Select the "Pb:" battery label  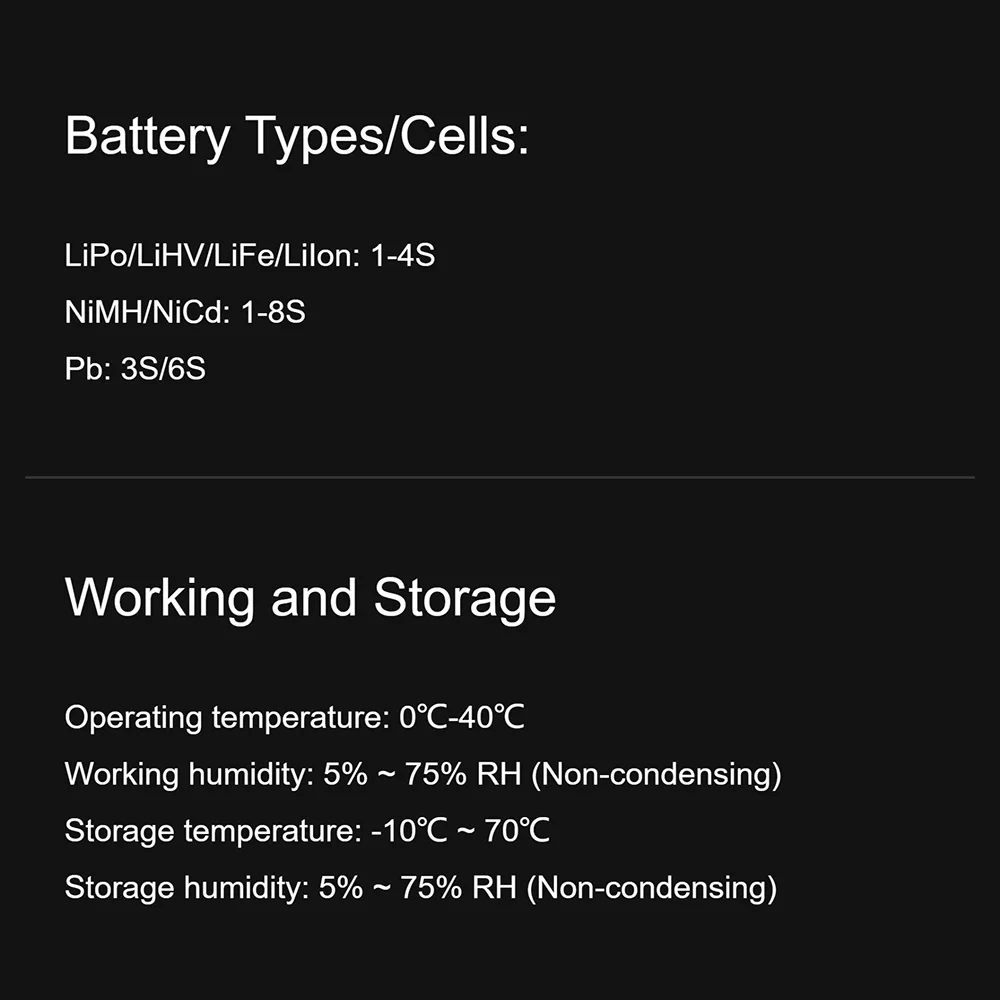tap(88, 369)
